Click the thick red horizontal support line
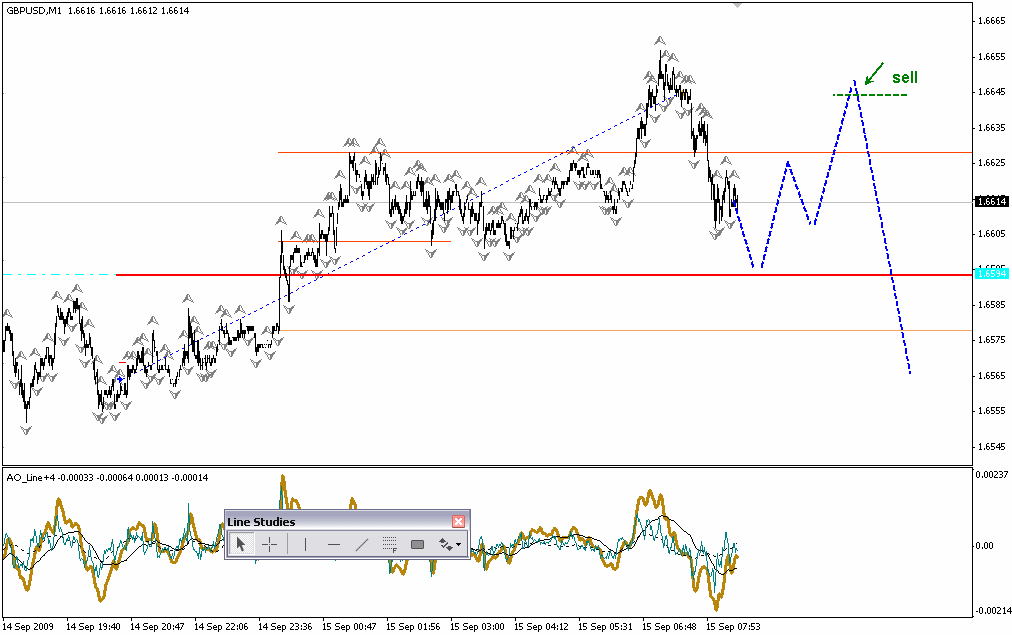This screenshot has height=635, width=1012. click(500, 274)
